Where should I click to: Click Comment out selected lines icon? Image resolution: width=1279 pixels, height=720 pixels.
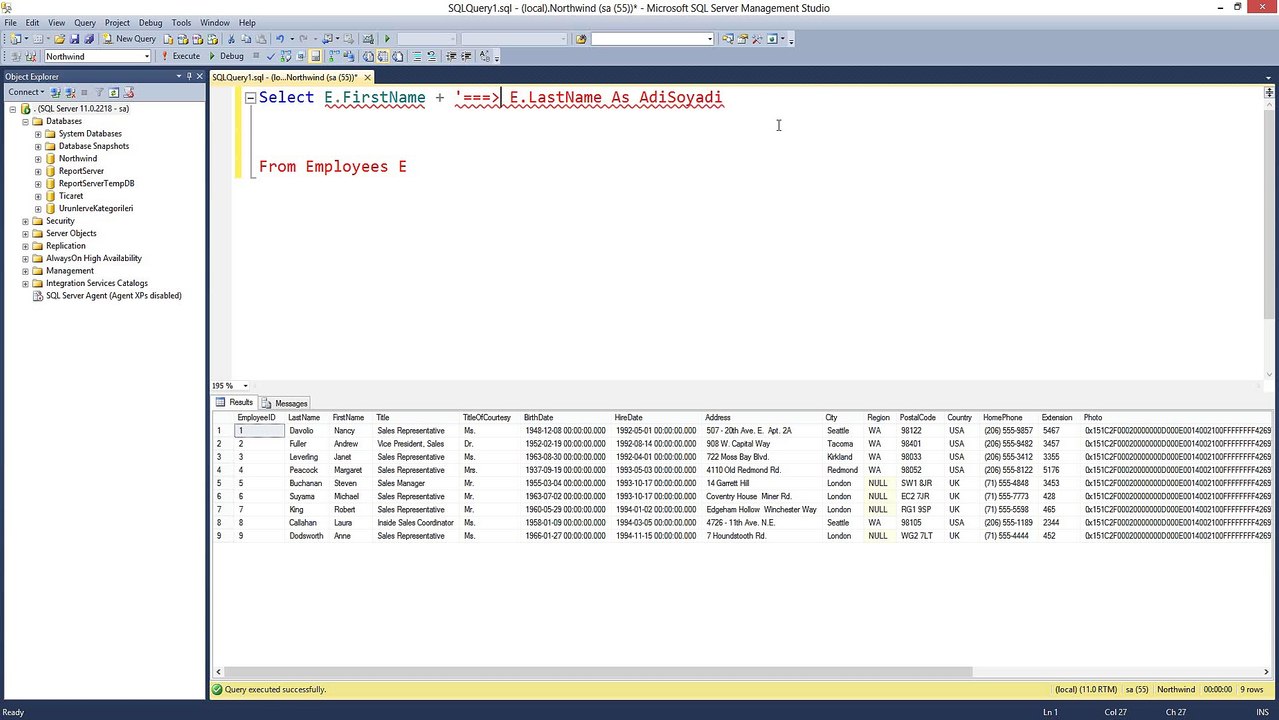(417, 56)
